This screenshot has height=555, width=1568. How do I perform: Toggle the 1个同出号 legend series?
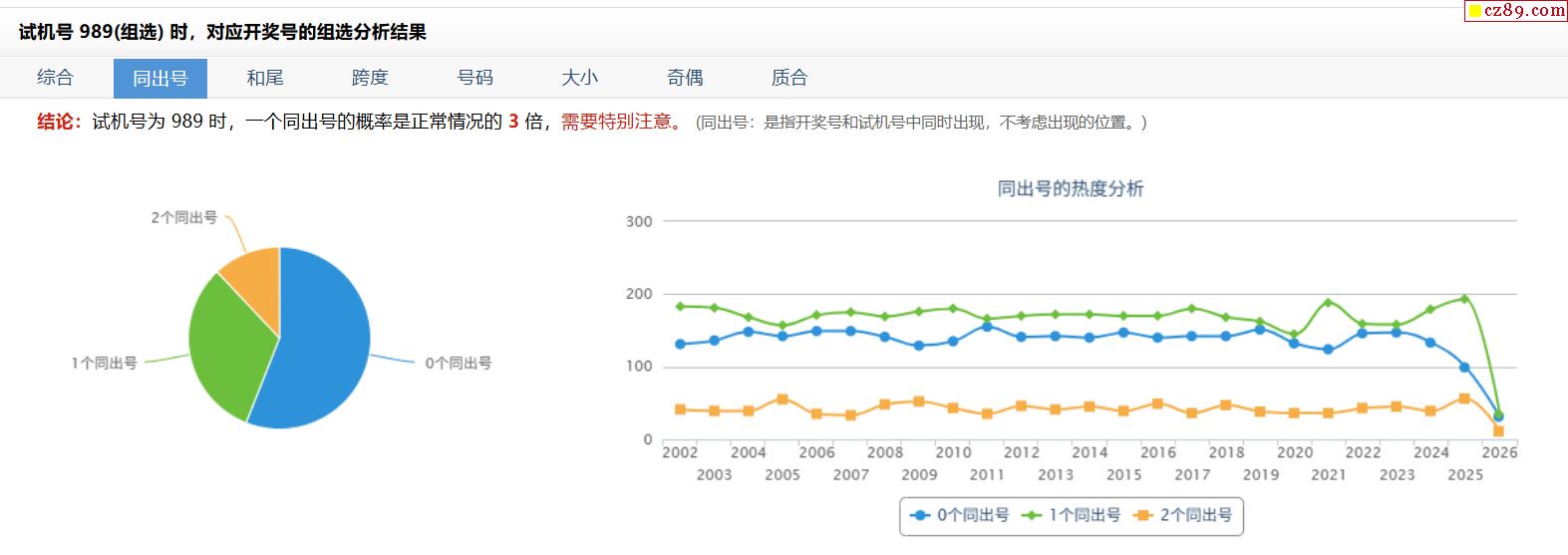pos(1073,515)
